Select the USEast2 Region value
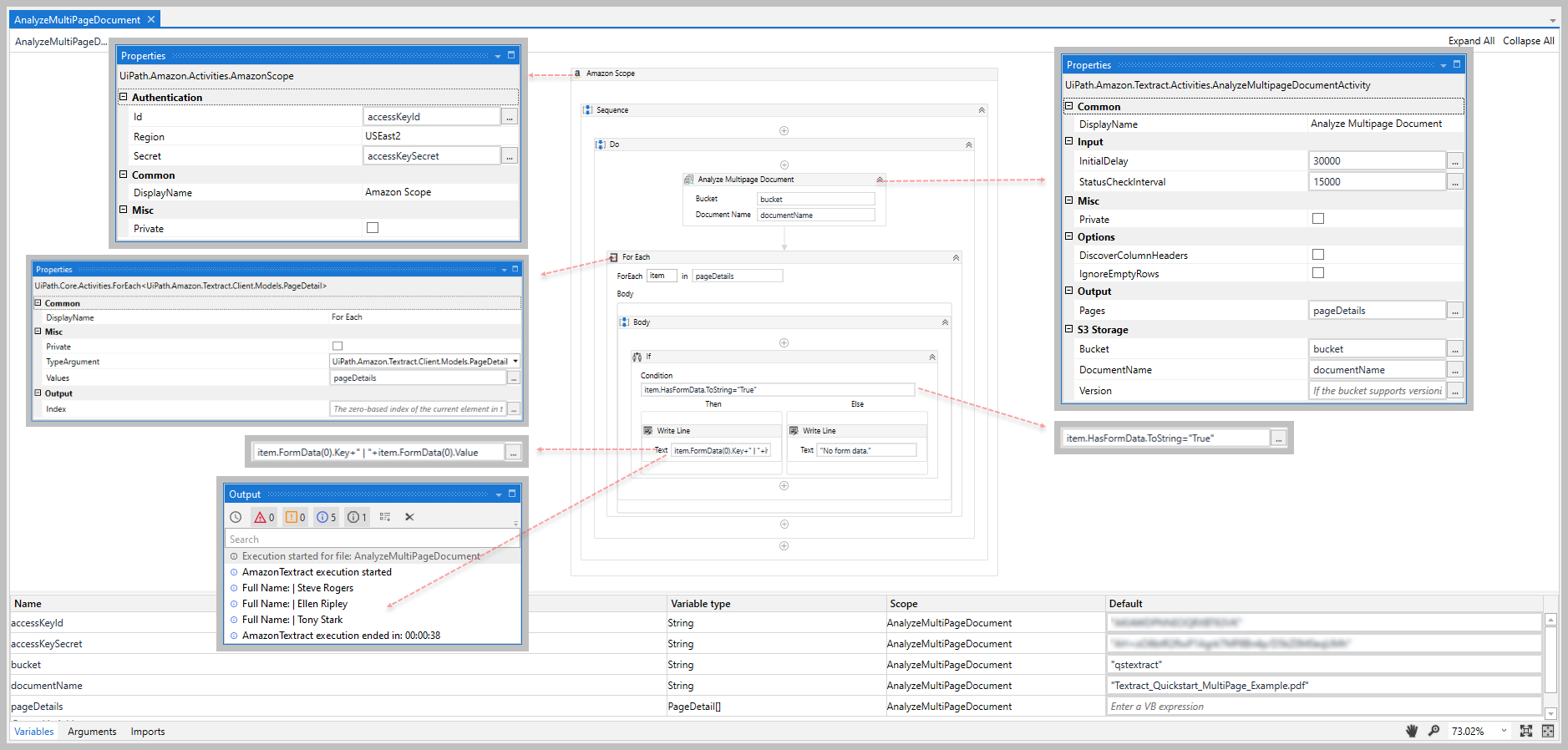The width and height of the screenshot is (1568, 750). pos(383,136)
